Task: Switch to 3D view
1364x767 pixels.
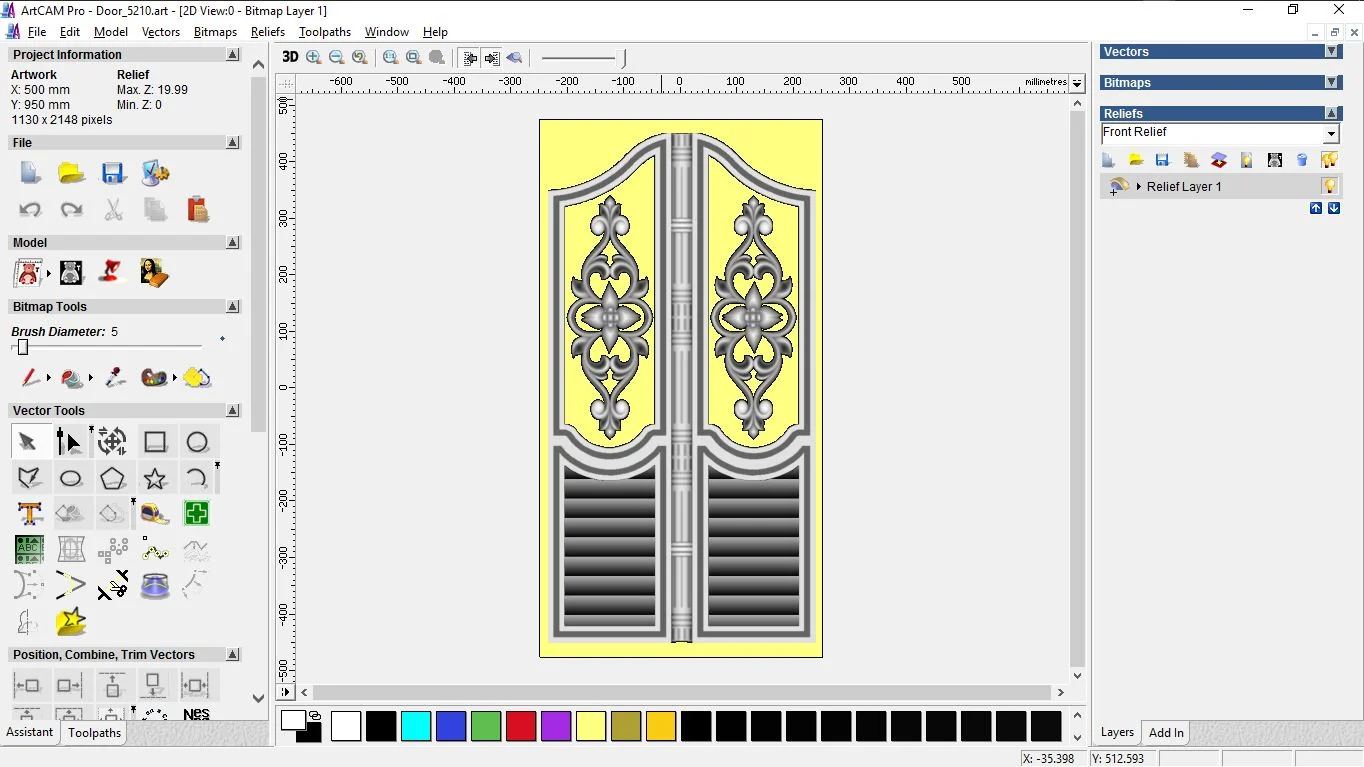Action: [290, 57]
